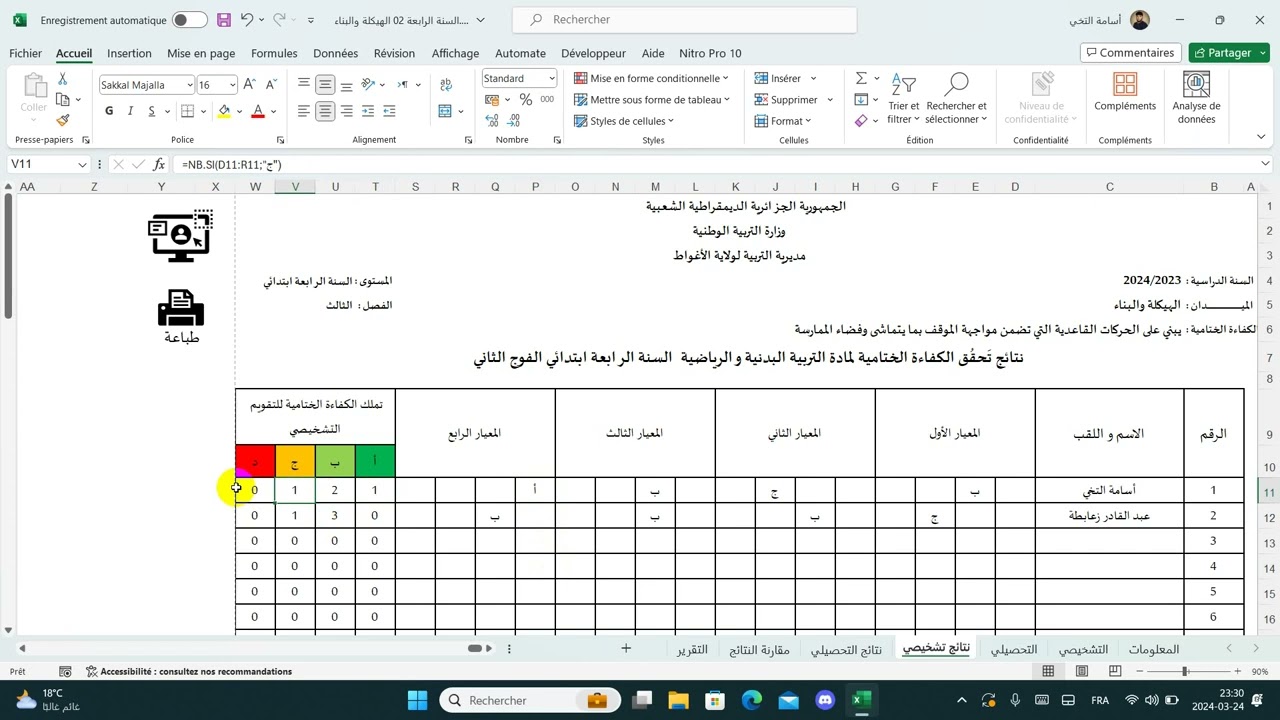Click the computer screen image in the sheet
Screen dimensions: 1280x720
coord(181,236)
